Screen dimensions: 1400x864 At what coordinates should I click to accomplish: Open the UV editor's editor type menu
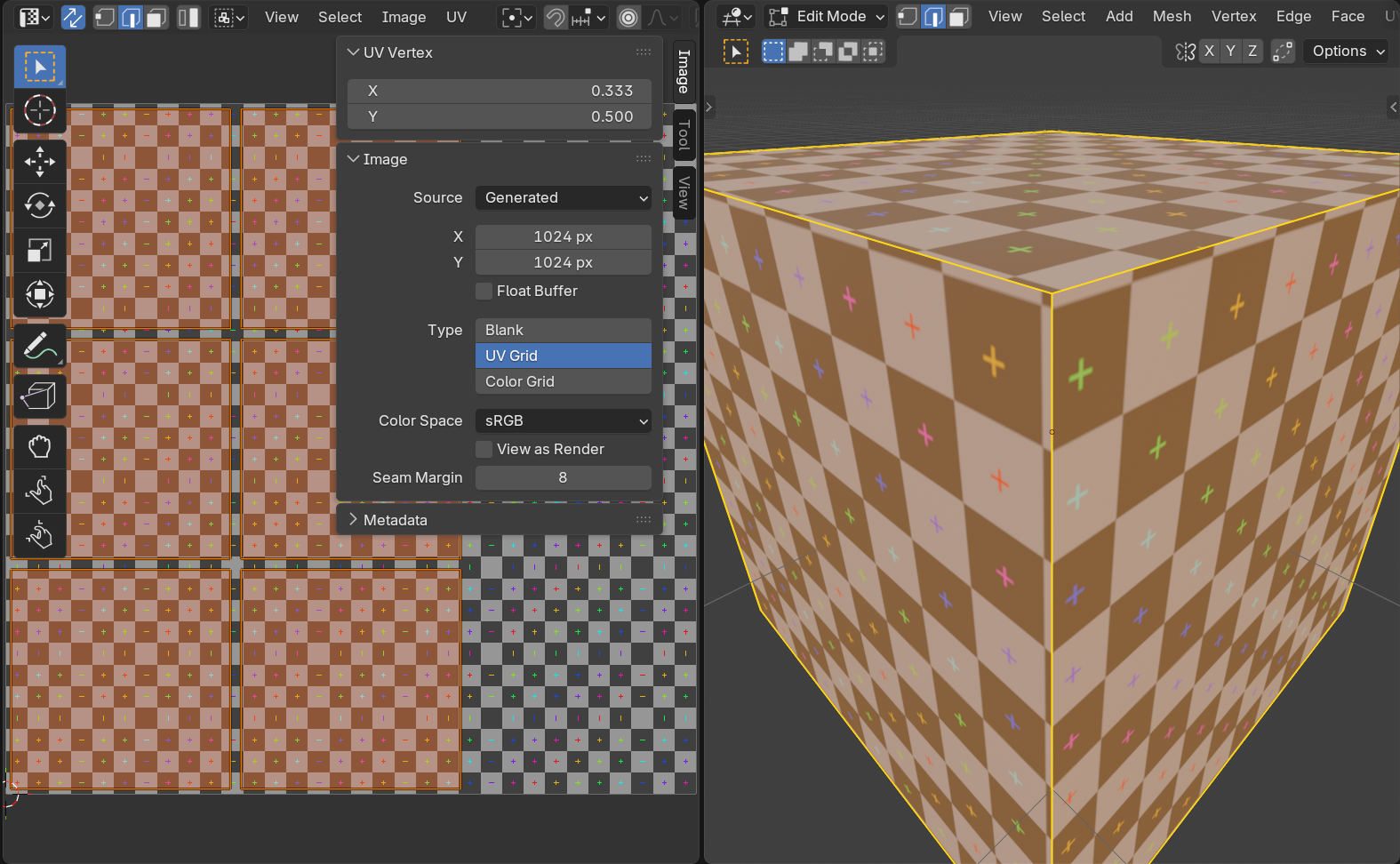[35, 17]
